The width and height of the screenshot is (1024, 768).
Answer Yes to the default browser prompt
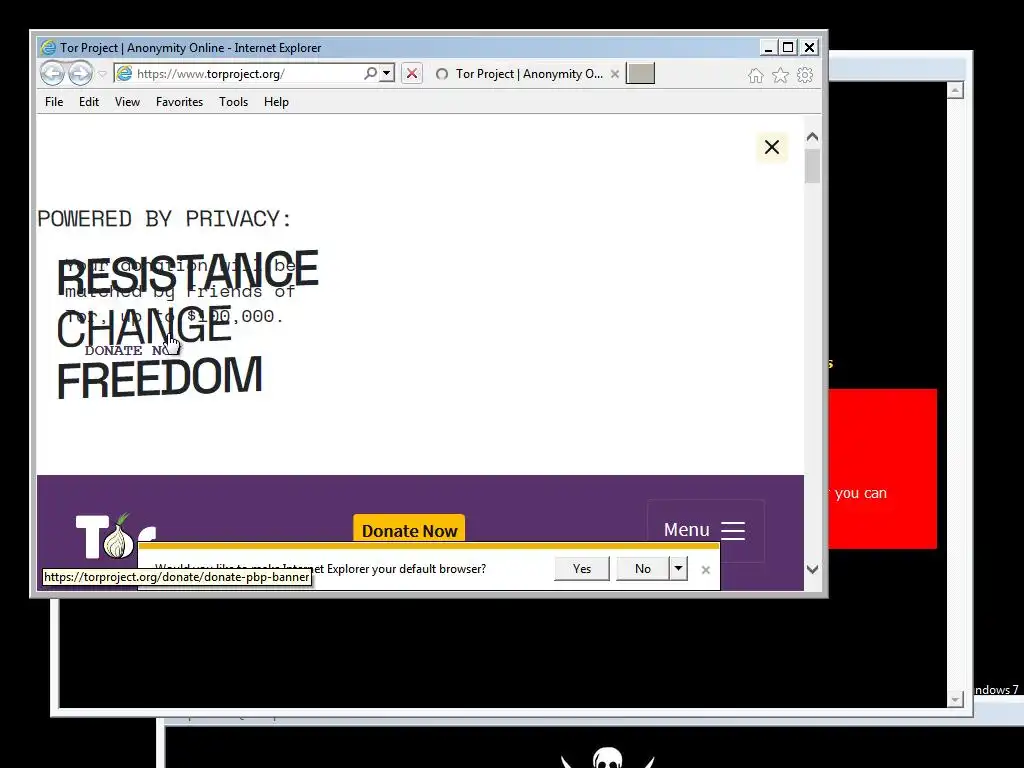pyautogui.click(x=582, y=569)
